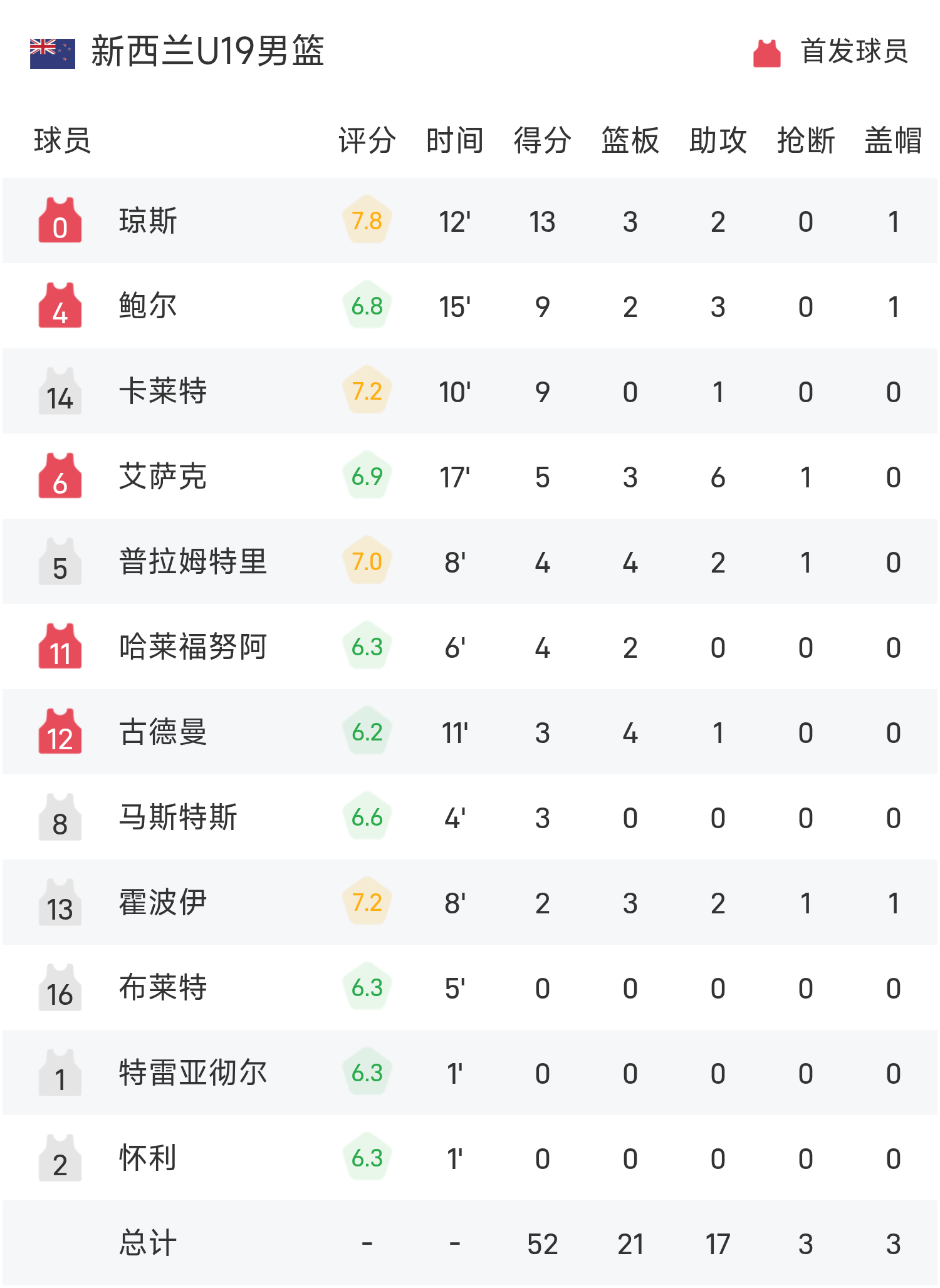940x1288 pixels.
Task: Click red jersey number 0 icon
Action: (60, 221)
